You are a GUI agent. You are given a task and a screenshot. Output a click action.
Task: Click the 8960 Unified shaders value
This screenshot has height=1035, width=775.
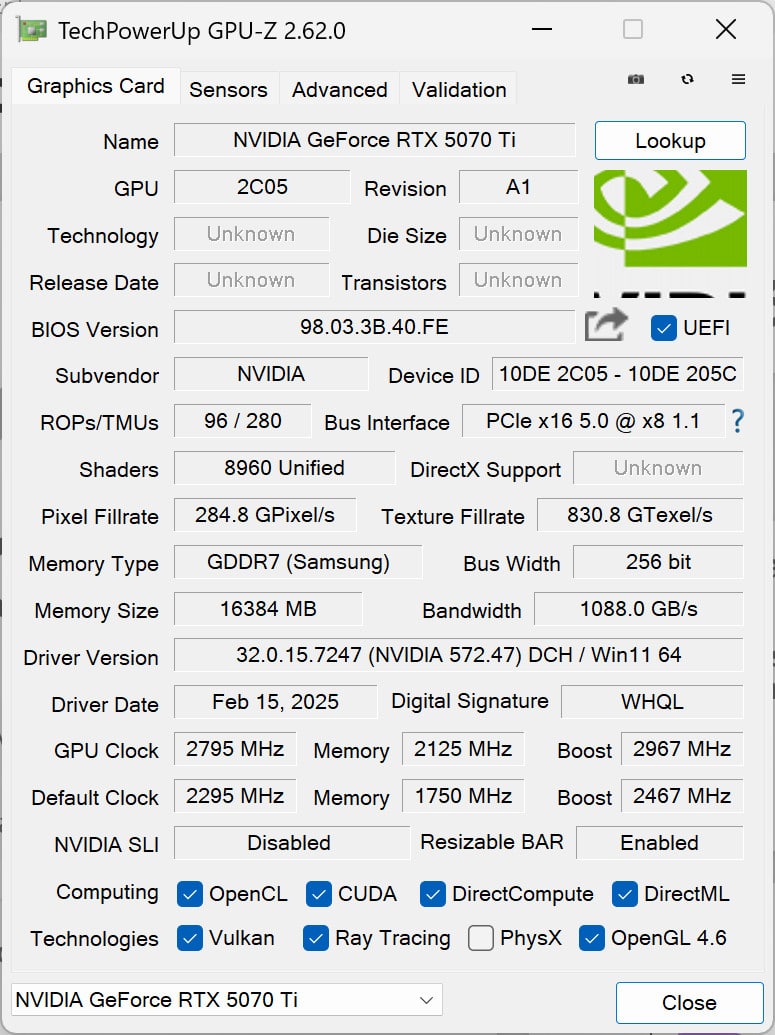point(285,467)
